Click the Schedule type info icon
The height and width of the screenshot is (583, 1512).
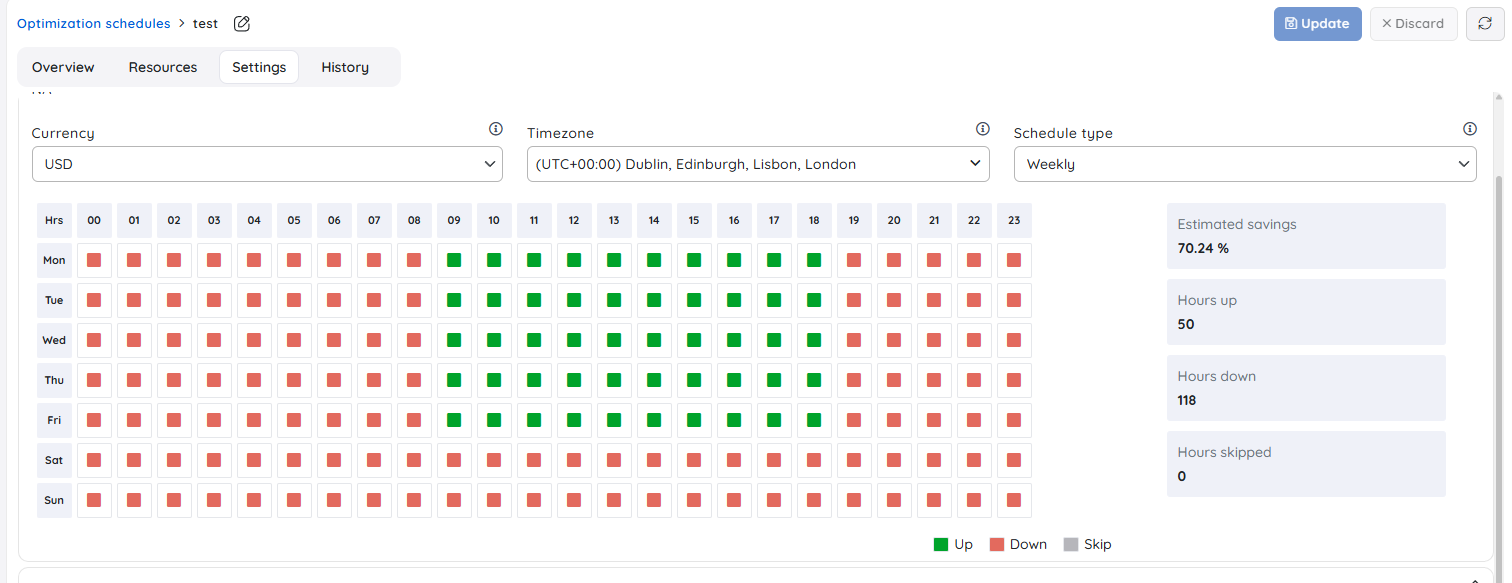click(x=1469, y=129)
